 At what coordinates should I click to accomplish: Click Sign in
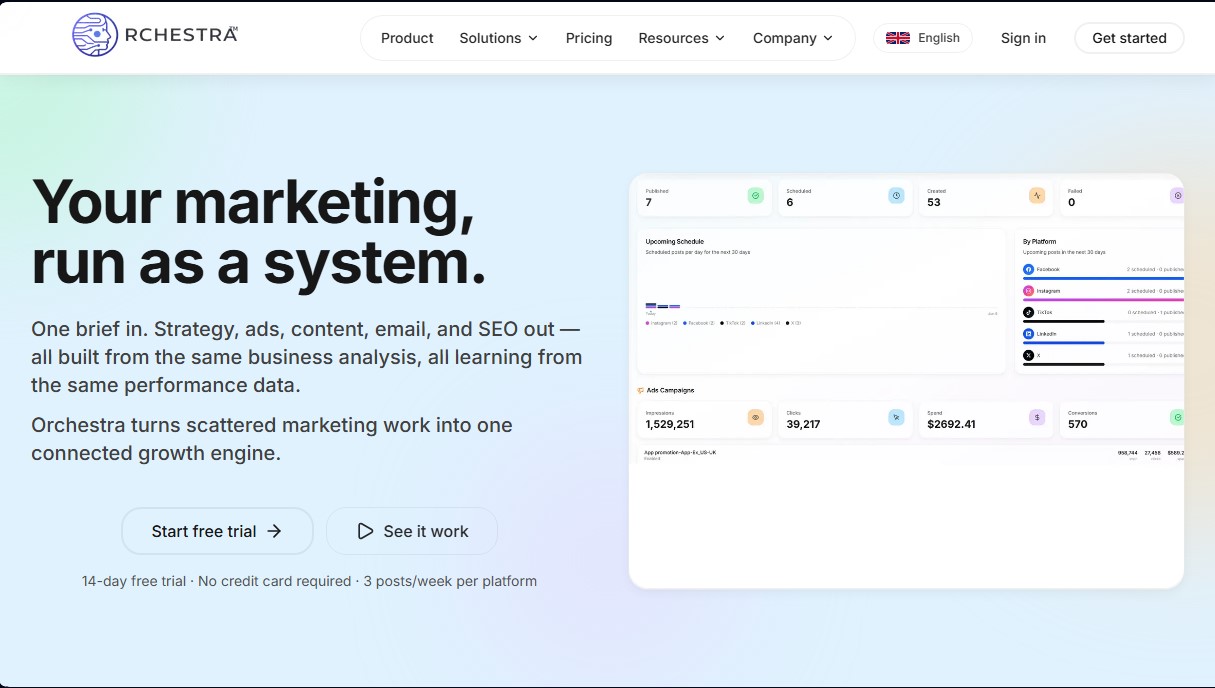pyautogui.click(x=1023, y=38)
